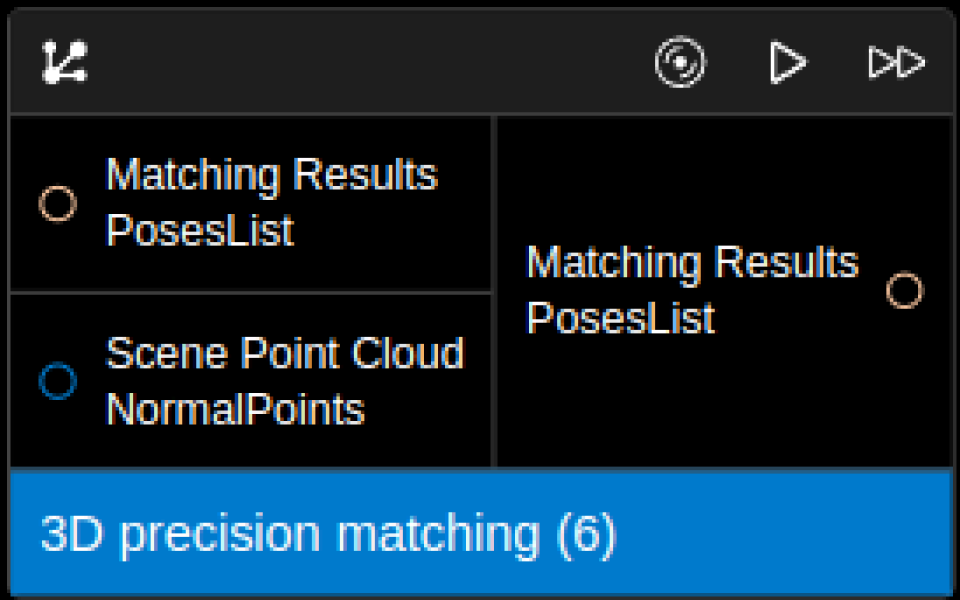Select the "3D precision matching" title text
Screen dimensions: 960x600
(x=290, y=533)
